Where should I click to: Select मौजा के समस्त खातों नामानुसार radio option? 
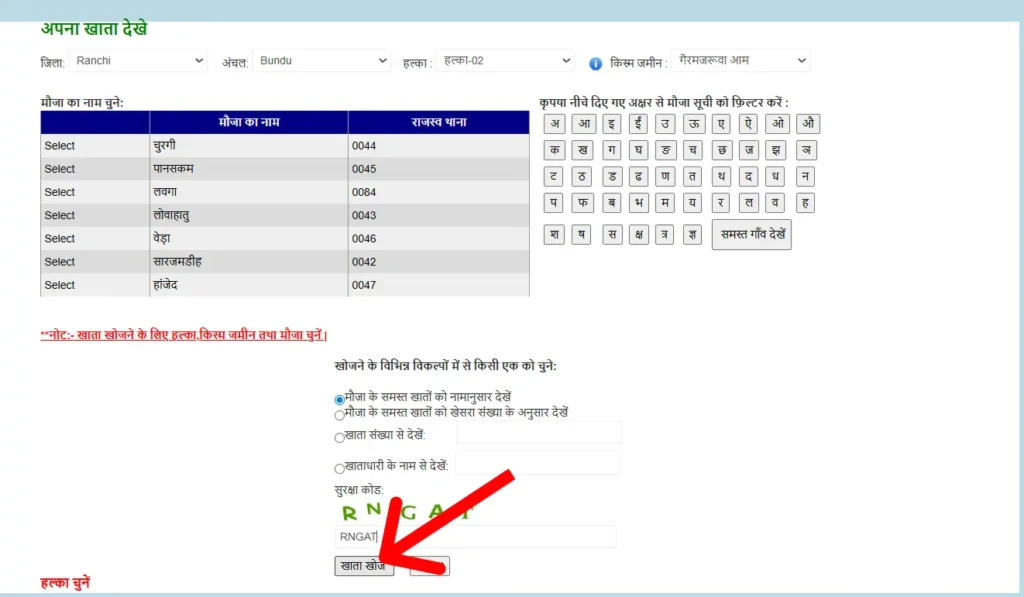click(x=340, y=399)
